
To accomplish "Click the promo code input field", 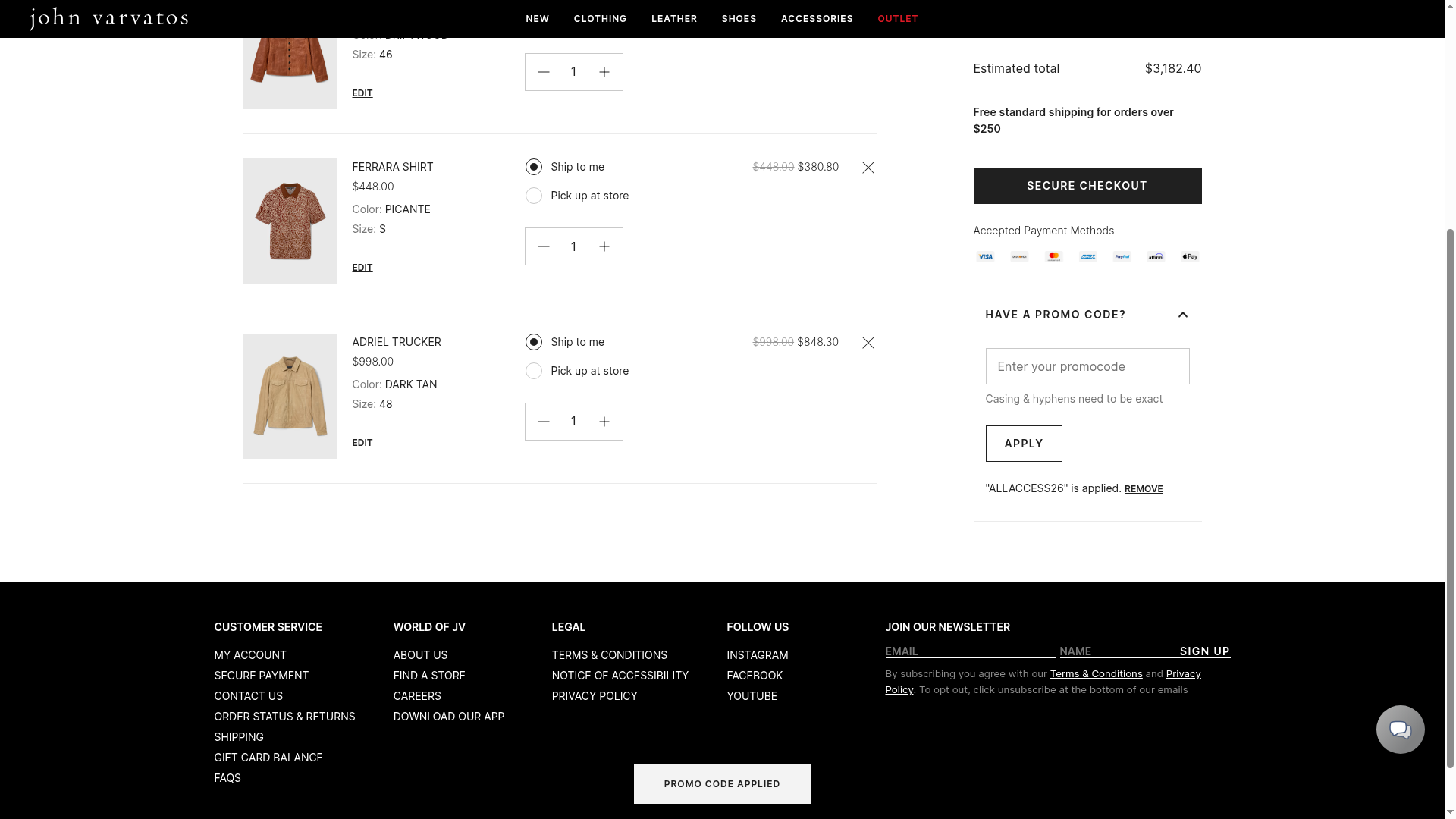I will pyautogui.click(x=1087, y=366).
